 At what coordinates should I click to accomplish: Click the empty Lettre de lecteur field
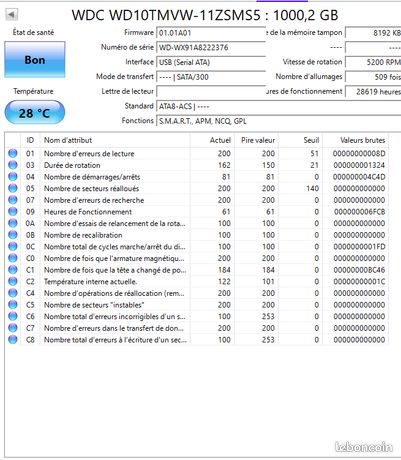[x=211, y=91]
